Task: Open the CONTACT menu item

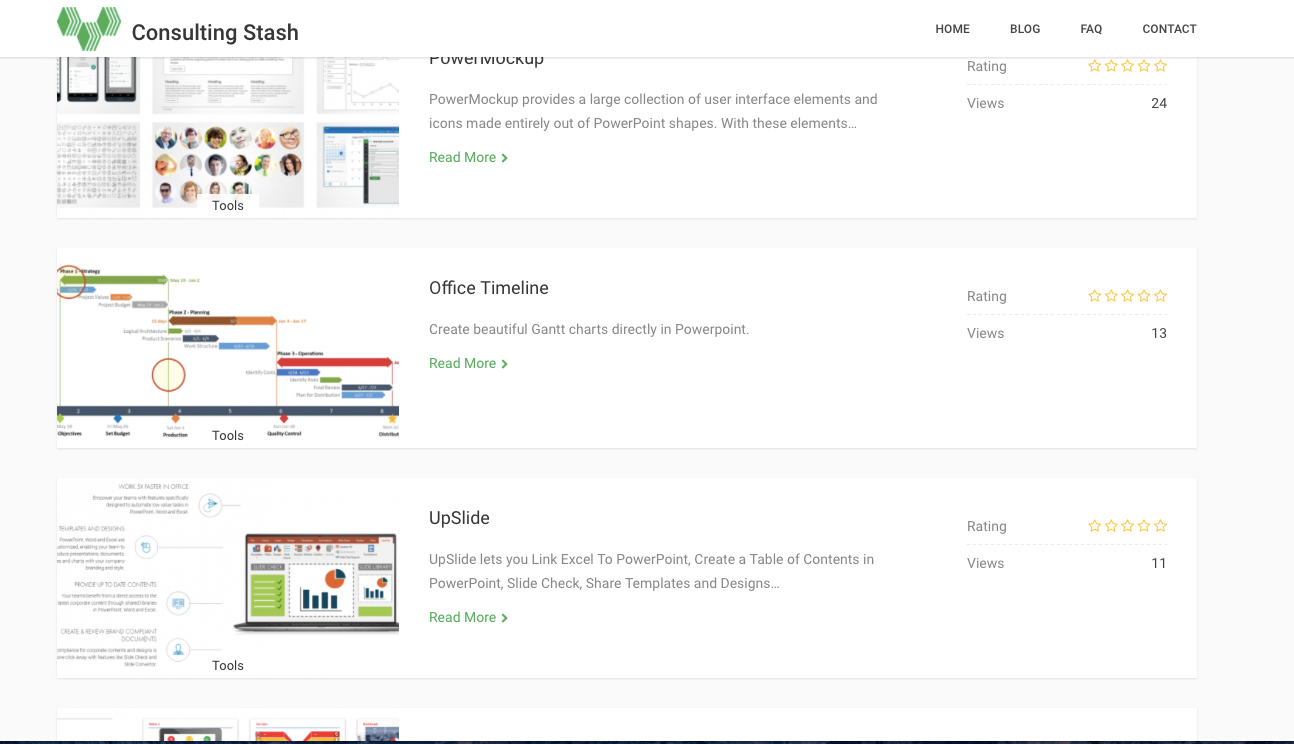Action: pyautogui.click(x=1169, y=29)
